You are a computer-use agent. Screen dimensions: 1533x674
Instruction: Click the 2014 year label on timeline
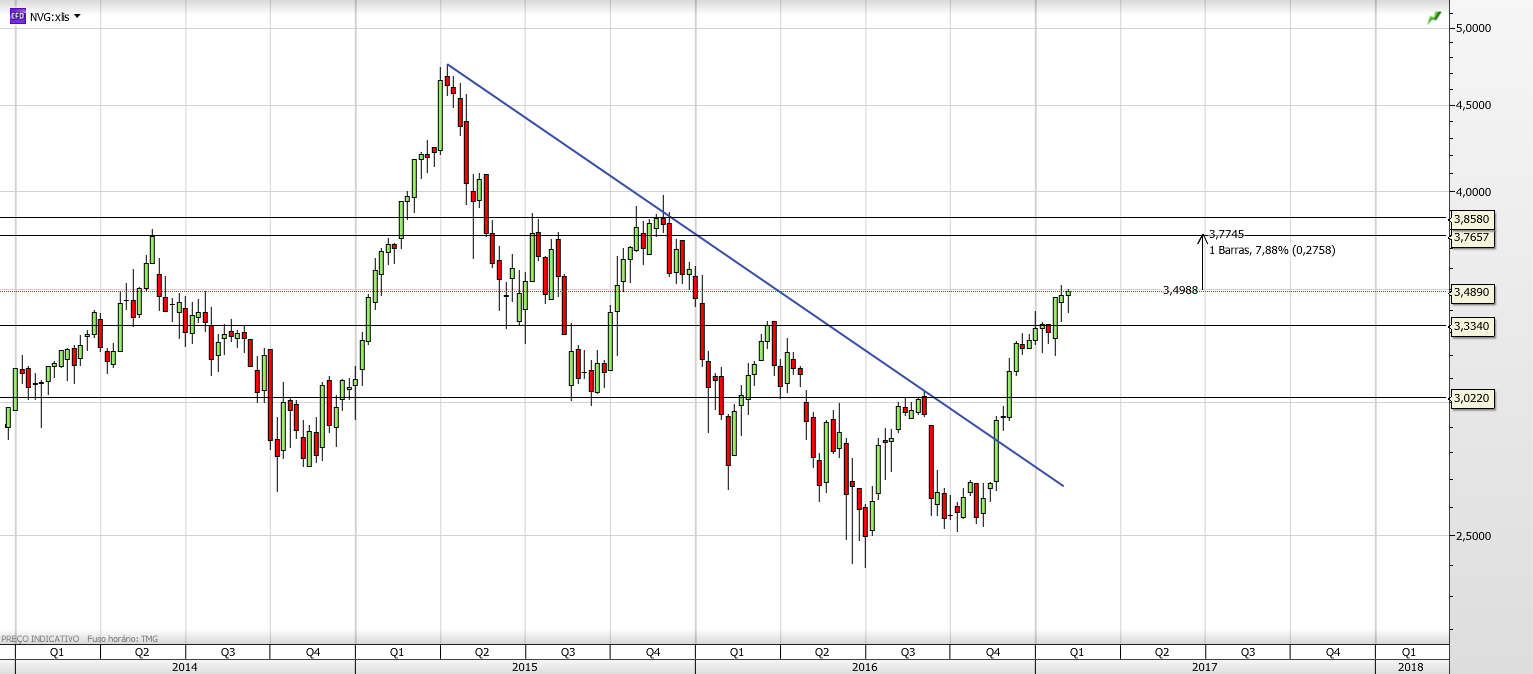(x=184, y=666)
